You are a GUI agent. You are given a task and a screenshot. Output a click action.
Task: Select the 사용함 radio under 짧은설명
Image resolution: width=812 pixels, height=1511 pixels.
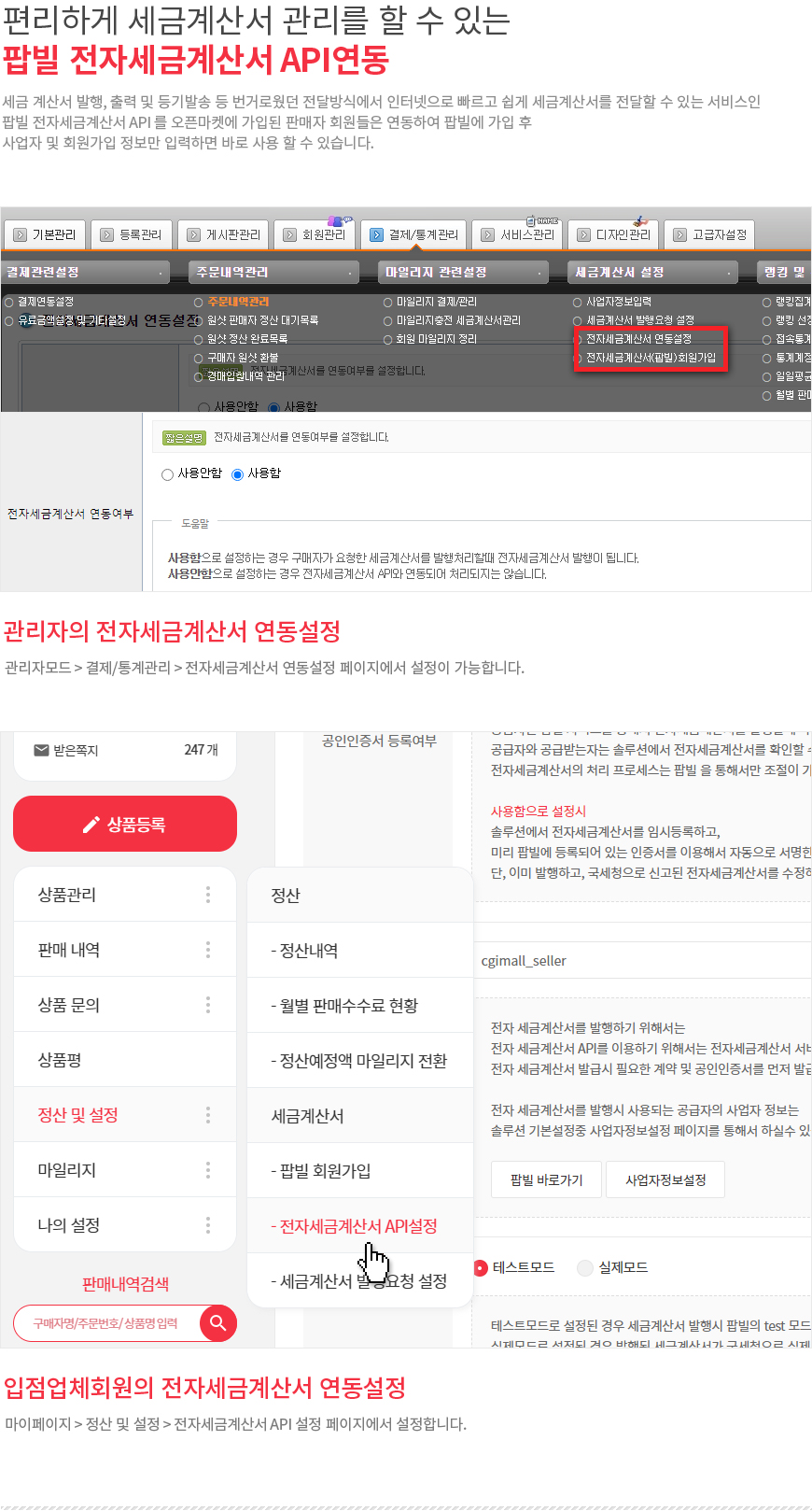coord(237,474)
